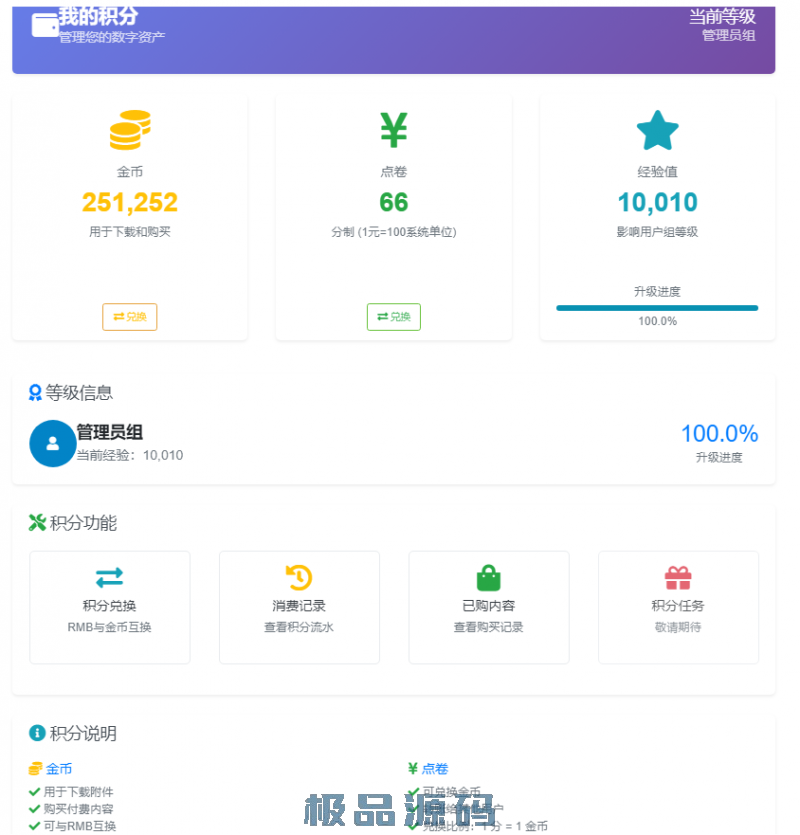Click the wallet icon in header
This screenshot has height=835, width=800.
pyautogui.click(x=44, y=26)
